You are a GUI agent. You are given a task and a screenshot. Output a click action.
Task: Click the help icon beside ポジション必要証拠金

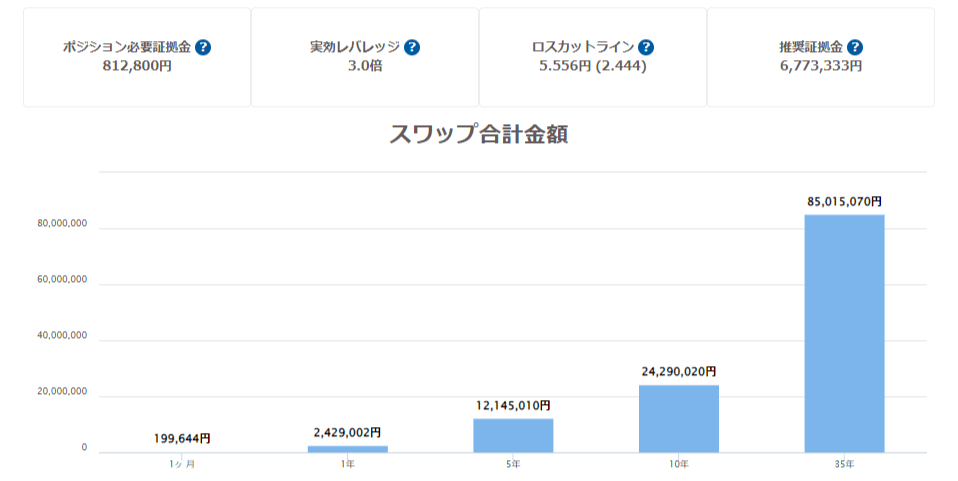click(x=203, y=47)
